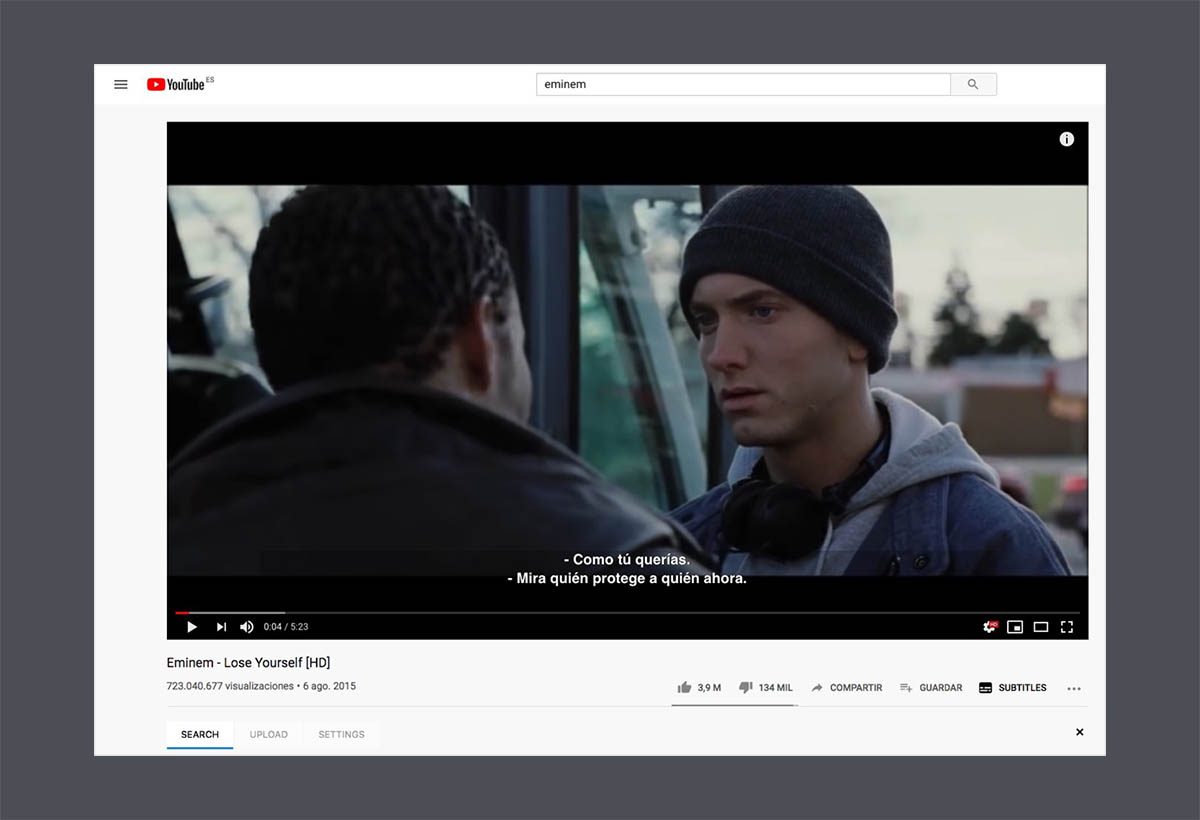Open the hamburger guide menu
Image resolution: width=1200 pixels, height=820 pixels.
(121, 85)
